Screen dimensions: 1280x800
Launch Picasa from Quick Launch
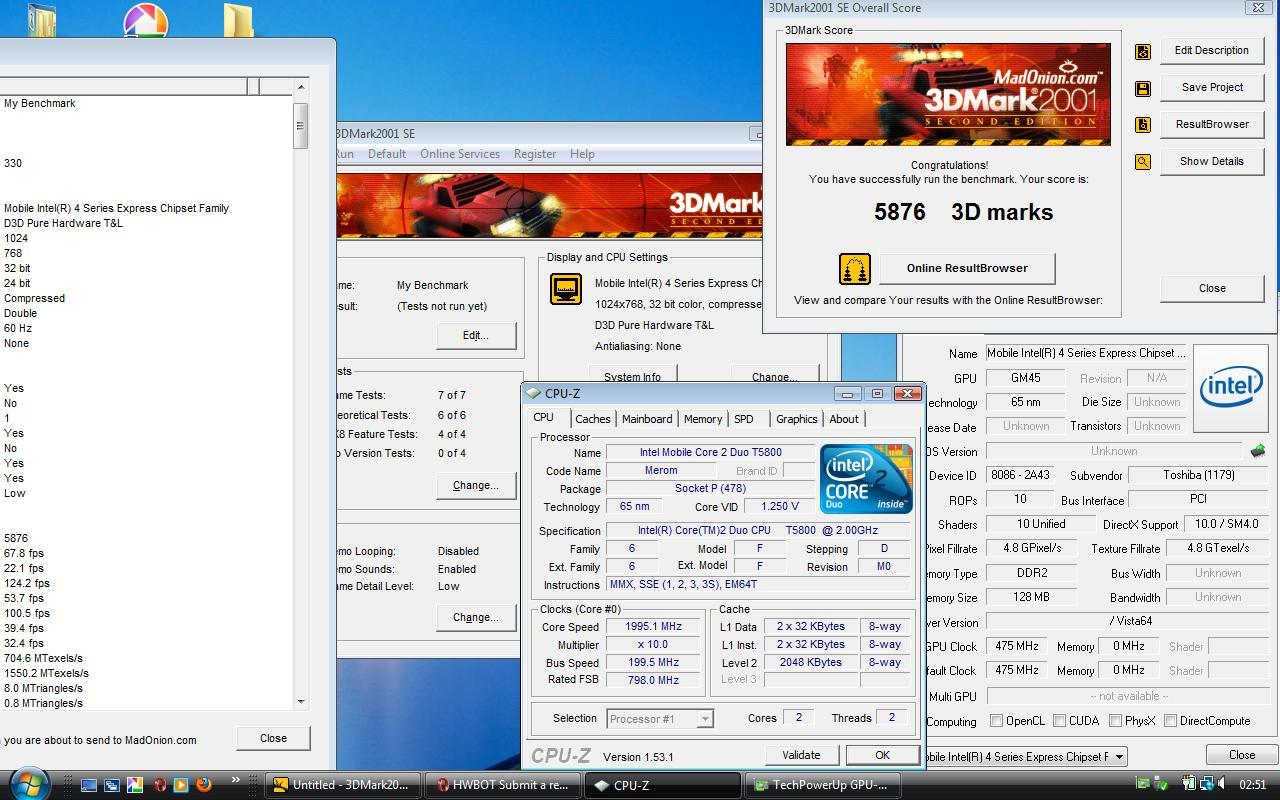click(135, 785)
